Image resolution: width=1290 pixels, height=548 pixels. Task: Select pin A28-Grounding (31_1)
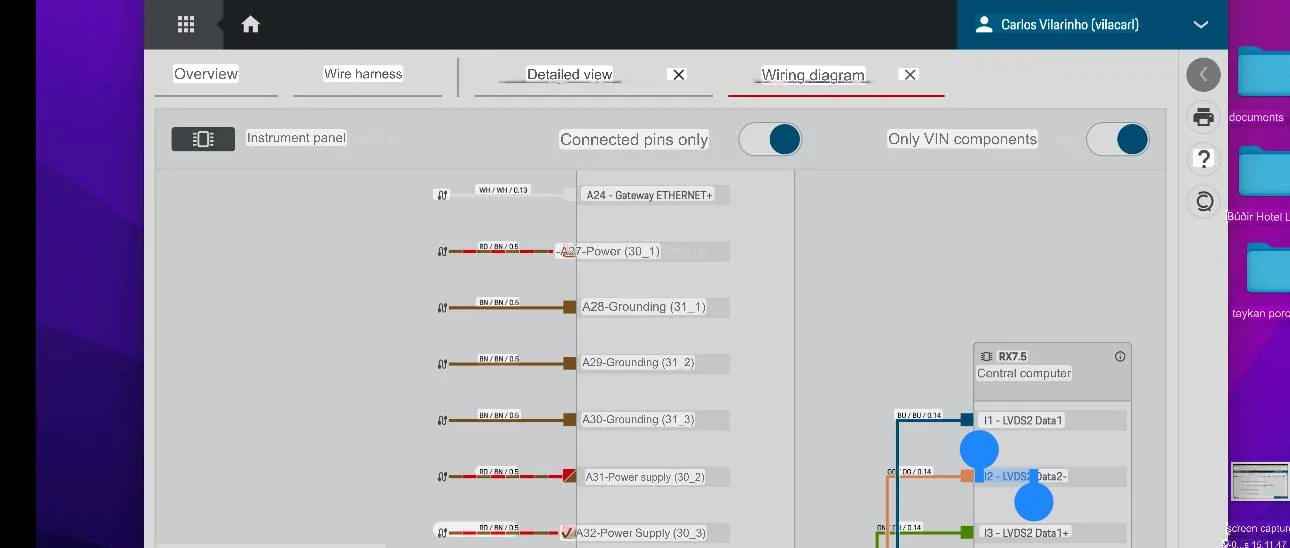pyautogui.click(x=653, y=307)
